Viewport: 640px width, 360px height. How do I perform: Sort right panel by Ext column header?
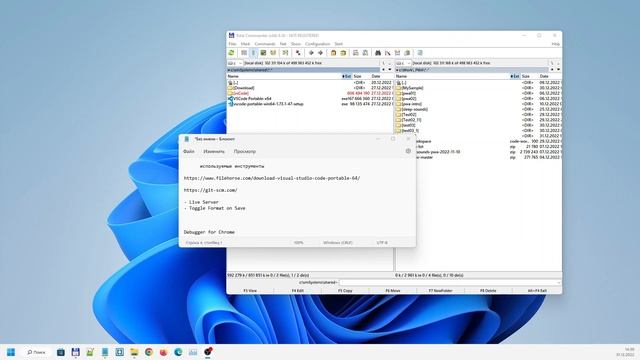coord(515,76)
